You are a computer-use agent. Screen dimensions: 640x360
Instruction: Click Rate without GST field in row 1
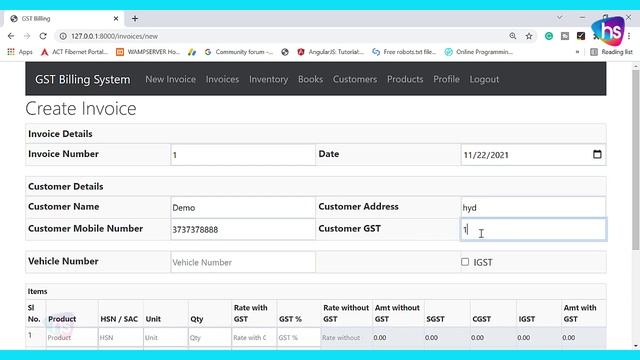tap(346, 338)
